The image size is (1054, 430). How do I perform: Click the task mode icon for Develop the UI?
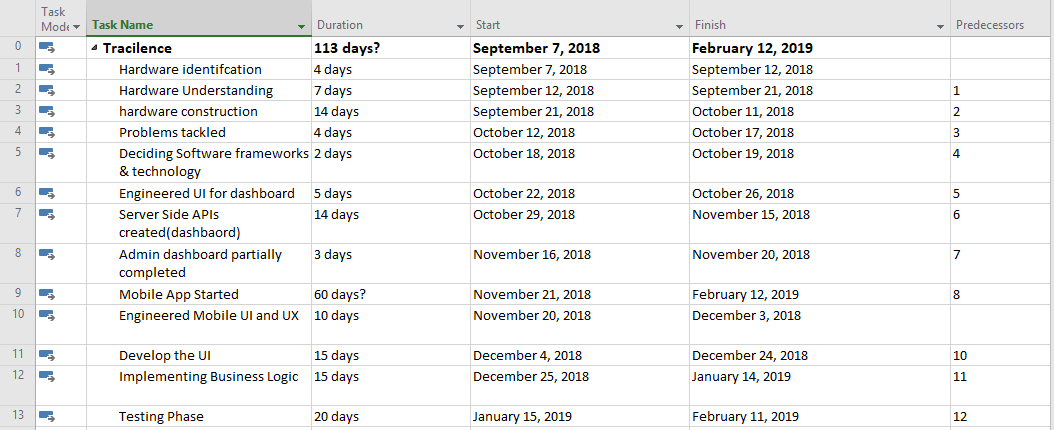(x=47, y=355)
